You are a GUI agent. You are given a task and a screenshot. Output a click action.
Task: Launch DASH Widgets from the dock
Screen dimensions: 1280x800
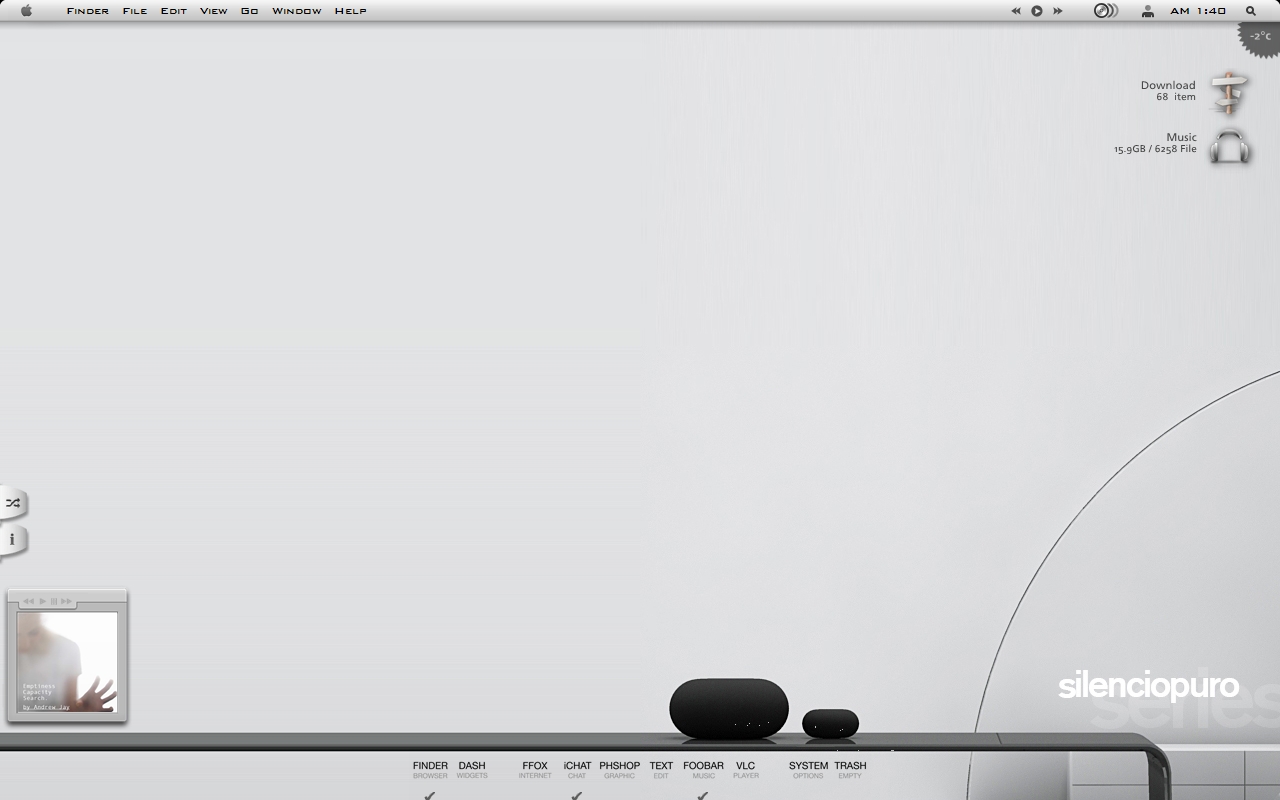tap(472, 769)
